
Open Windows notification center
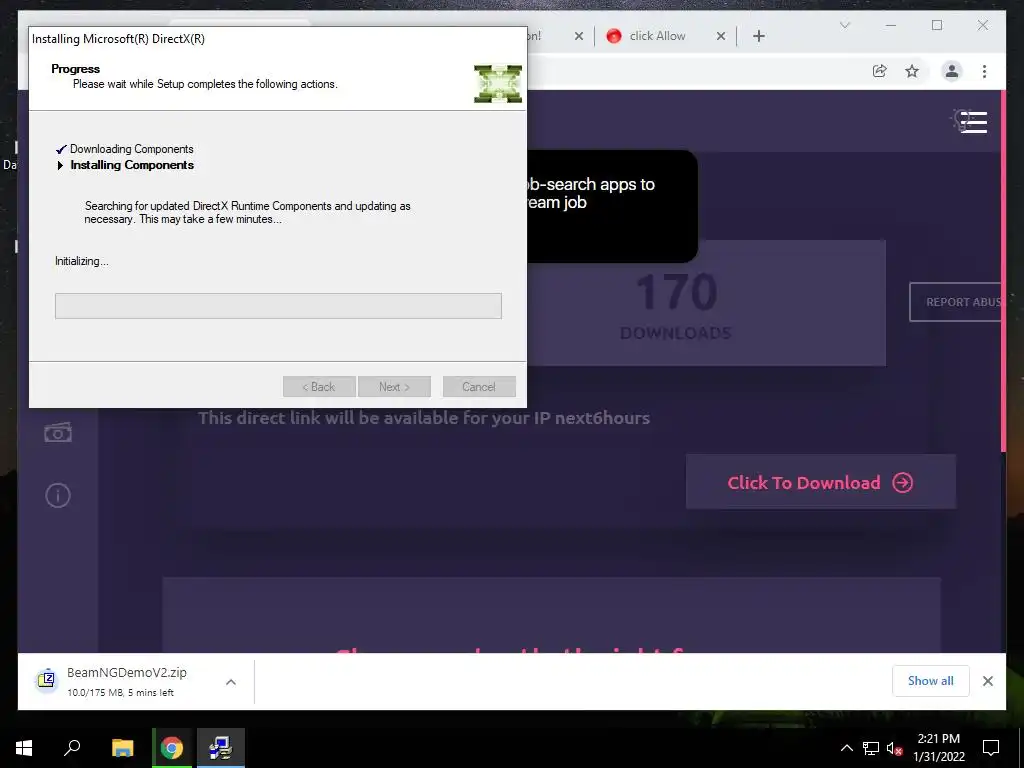coord(991,747)
